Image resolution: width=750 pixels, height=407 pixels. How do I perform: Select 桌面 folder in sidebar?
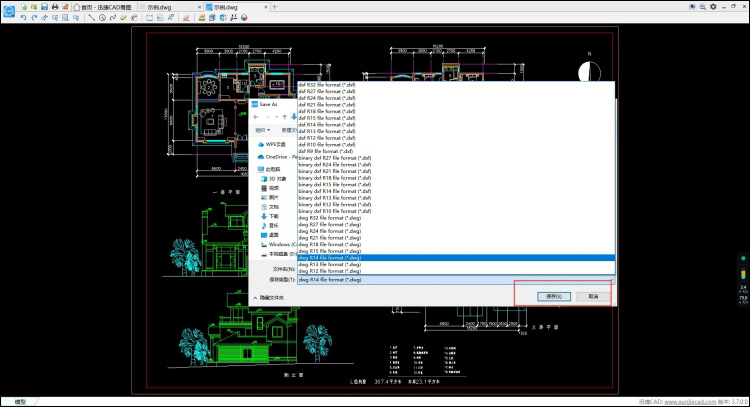(270, 235)
